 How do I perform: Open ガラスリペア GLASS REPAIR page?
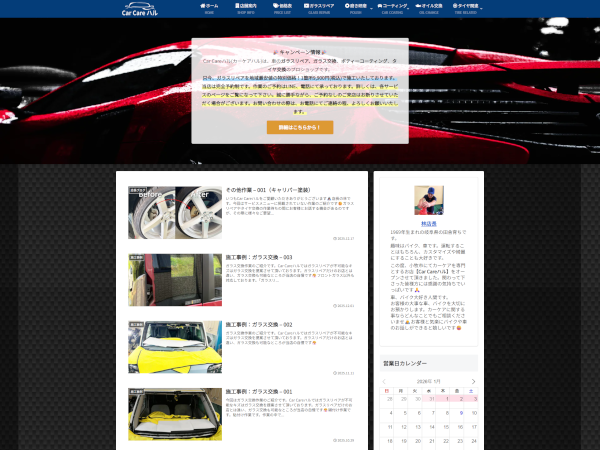(321, 9)
